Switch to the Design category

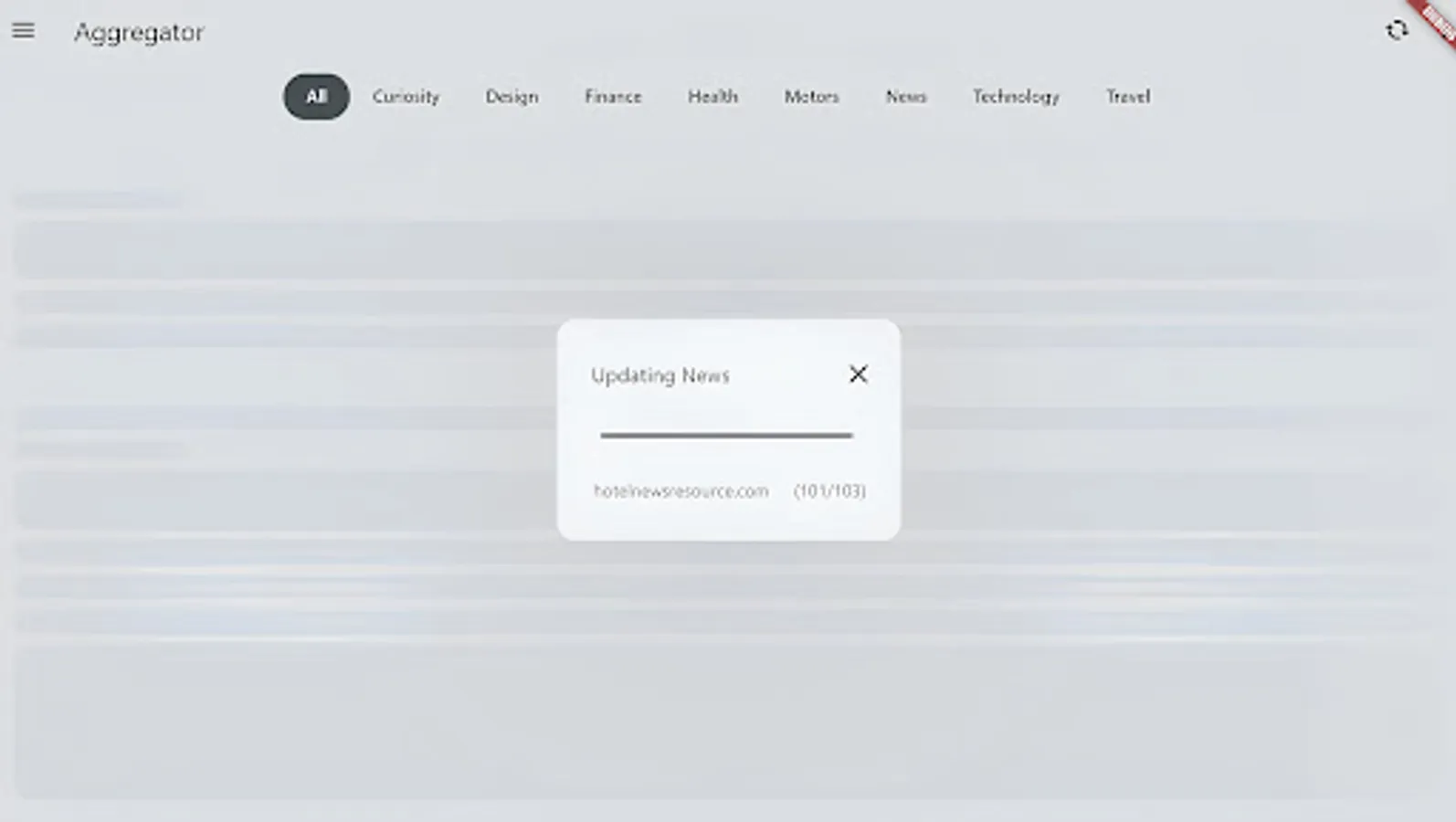[x=512, y=97]
